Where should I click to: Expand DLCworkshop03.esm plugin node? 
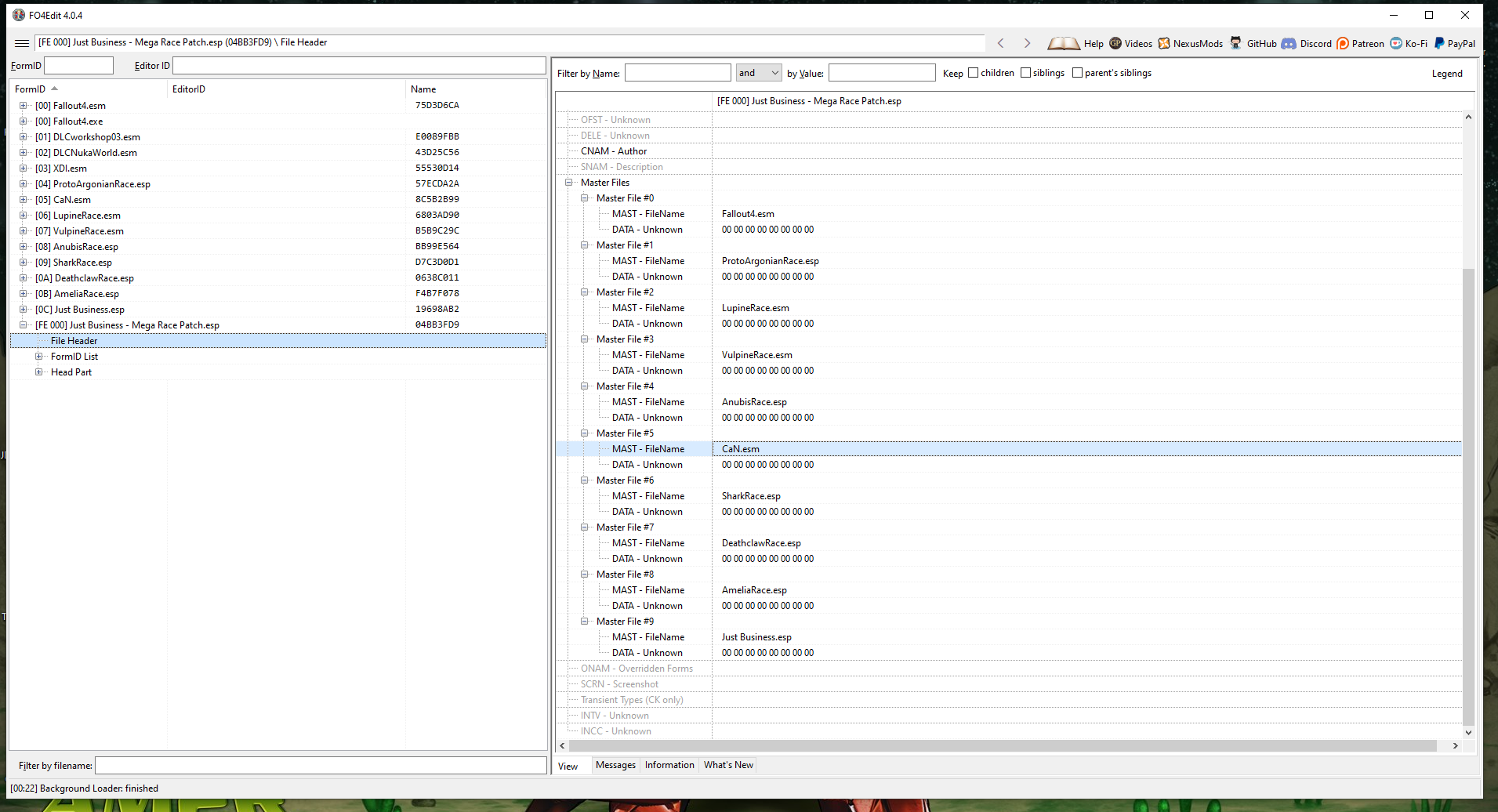tap(24, 137)
